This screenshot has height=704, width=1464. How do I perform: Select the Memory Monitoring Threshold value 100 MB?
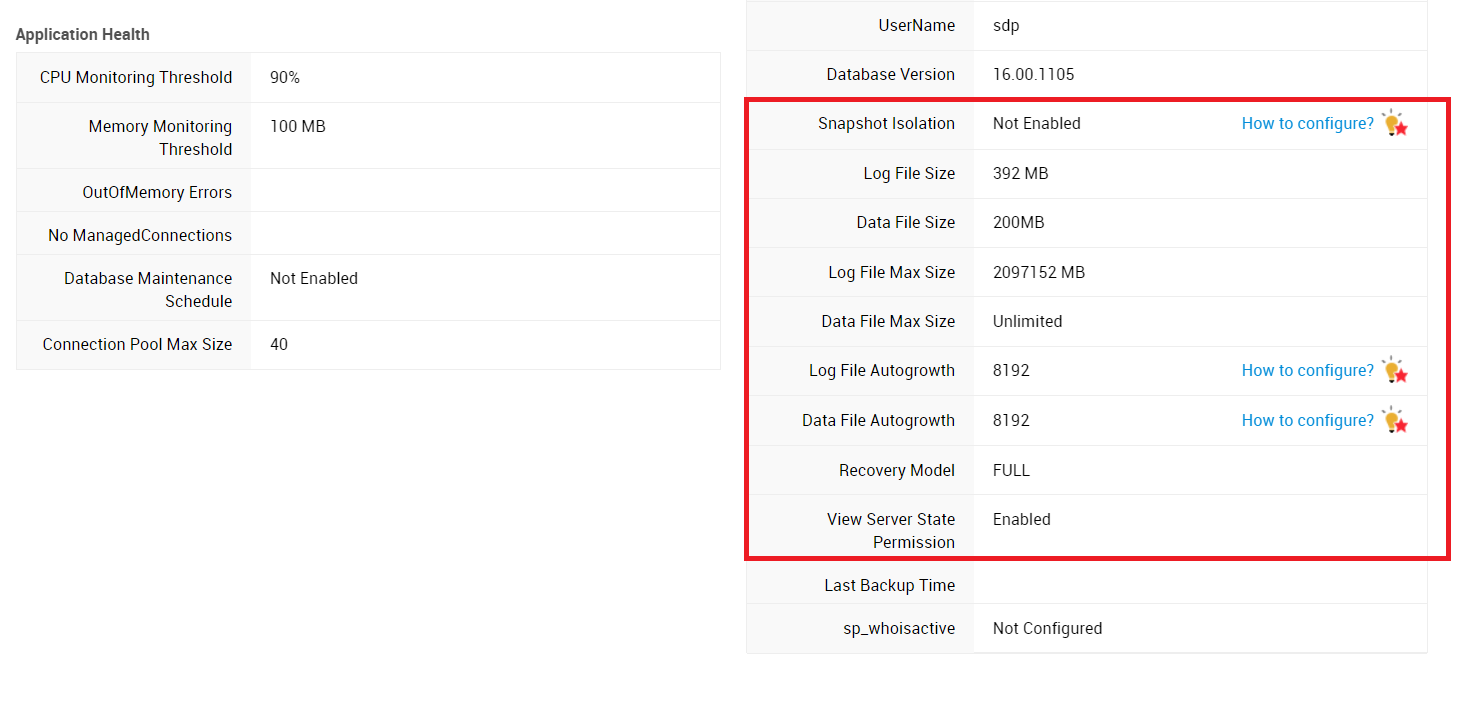[x=298, y=127]
